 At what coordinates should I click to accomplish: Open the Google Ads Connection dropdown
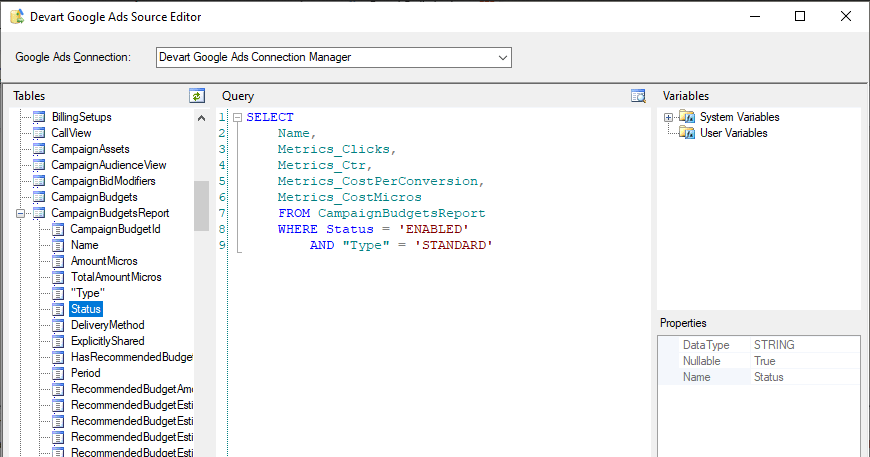[x=503, y=58]
